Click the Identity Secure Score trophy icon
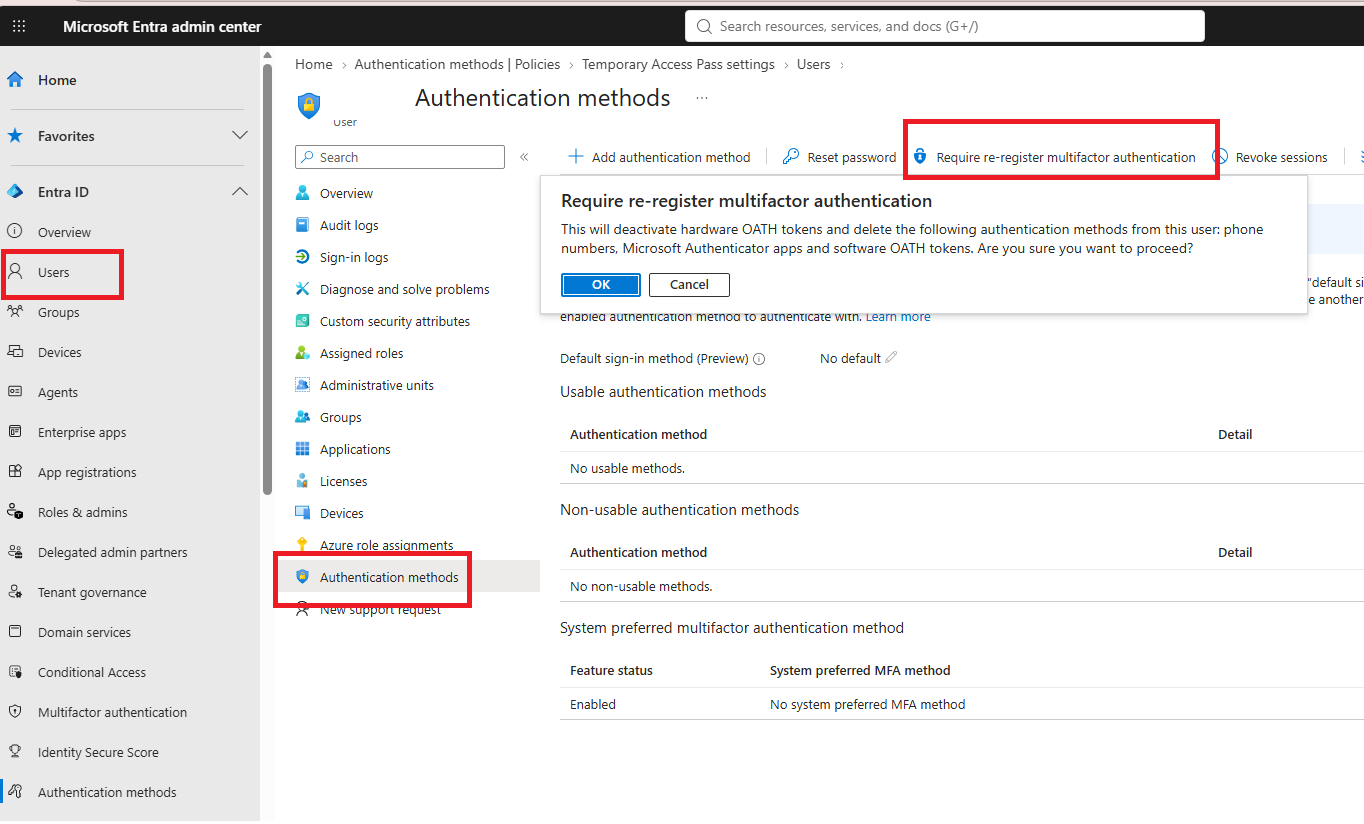This screenshot has width=1364, height=824. (15, 752)
